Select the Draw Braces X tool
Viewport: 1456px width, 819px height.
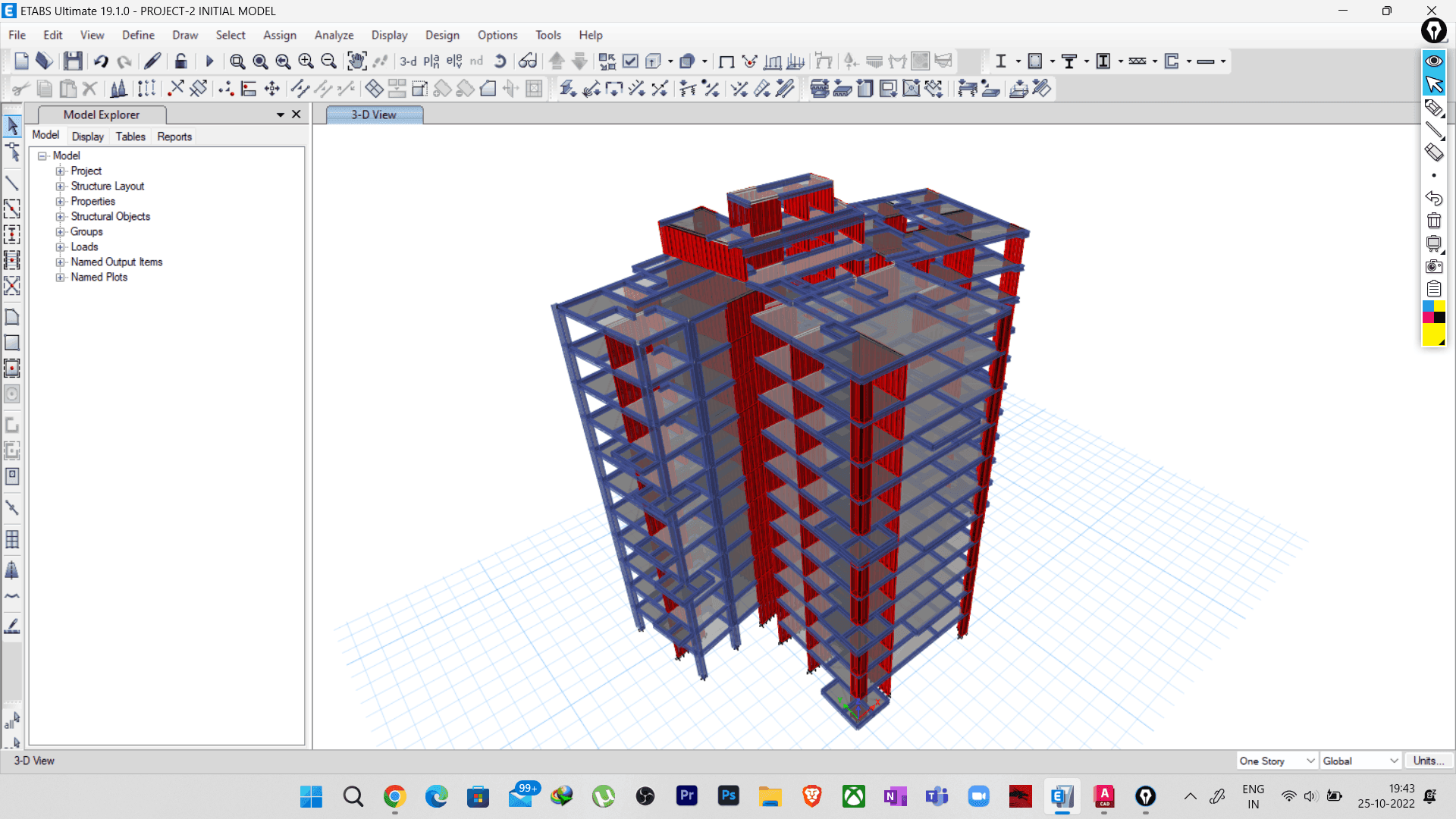click(x=12, y=286)
